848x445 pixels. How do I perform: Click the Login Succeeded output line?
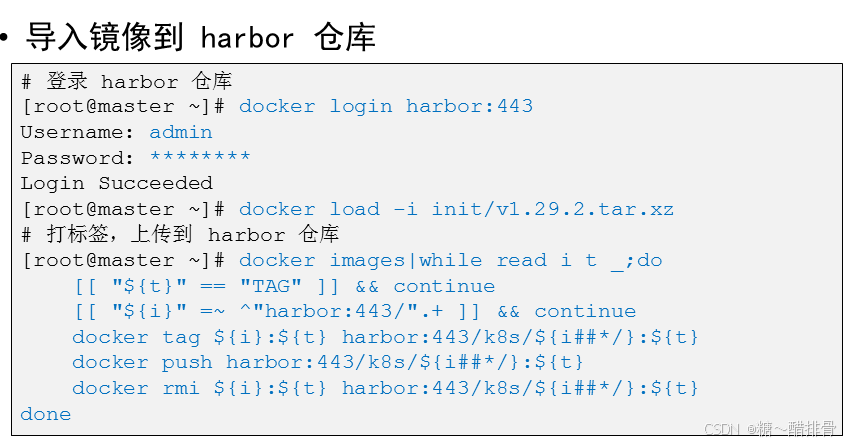(117, 183)
